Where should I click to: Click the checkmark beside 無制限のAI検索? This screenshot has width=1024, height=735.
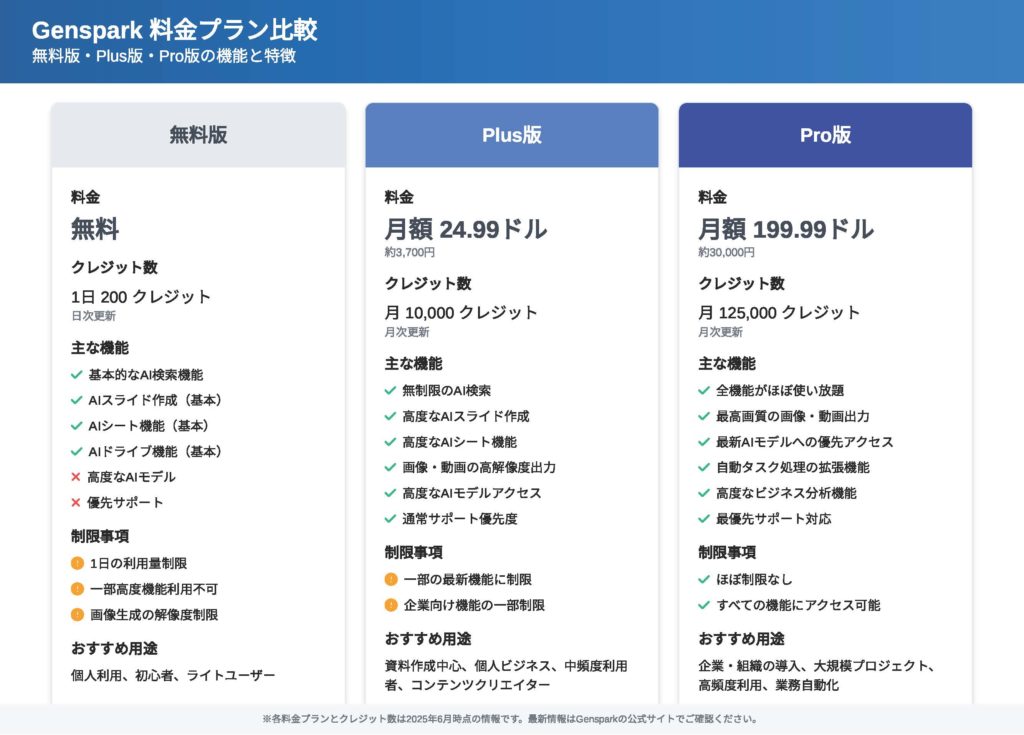click(390, 391)
